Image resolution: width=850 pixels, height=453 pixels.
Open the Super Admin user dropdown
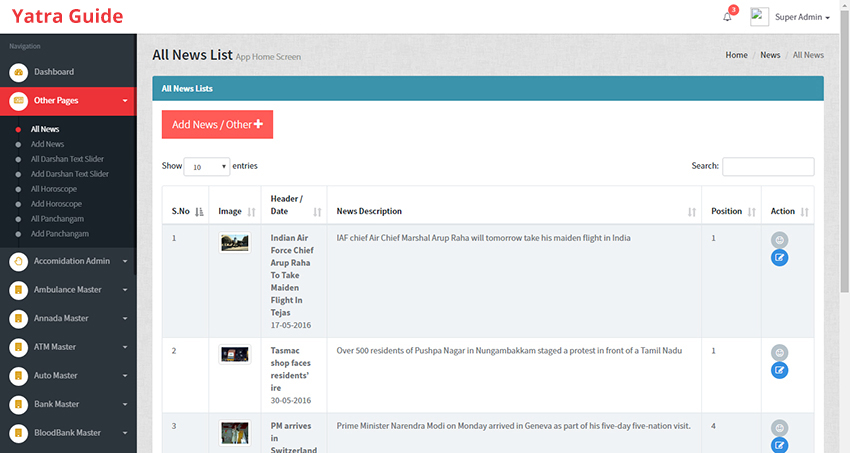pos(802,17)
